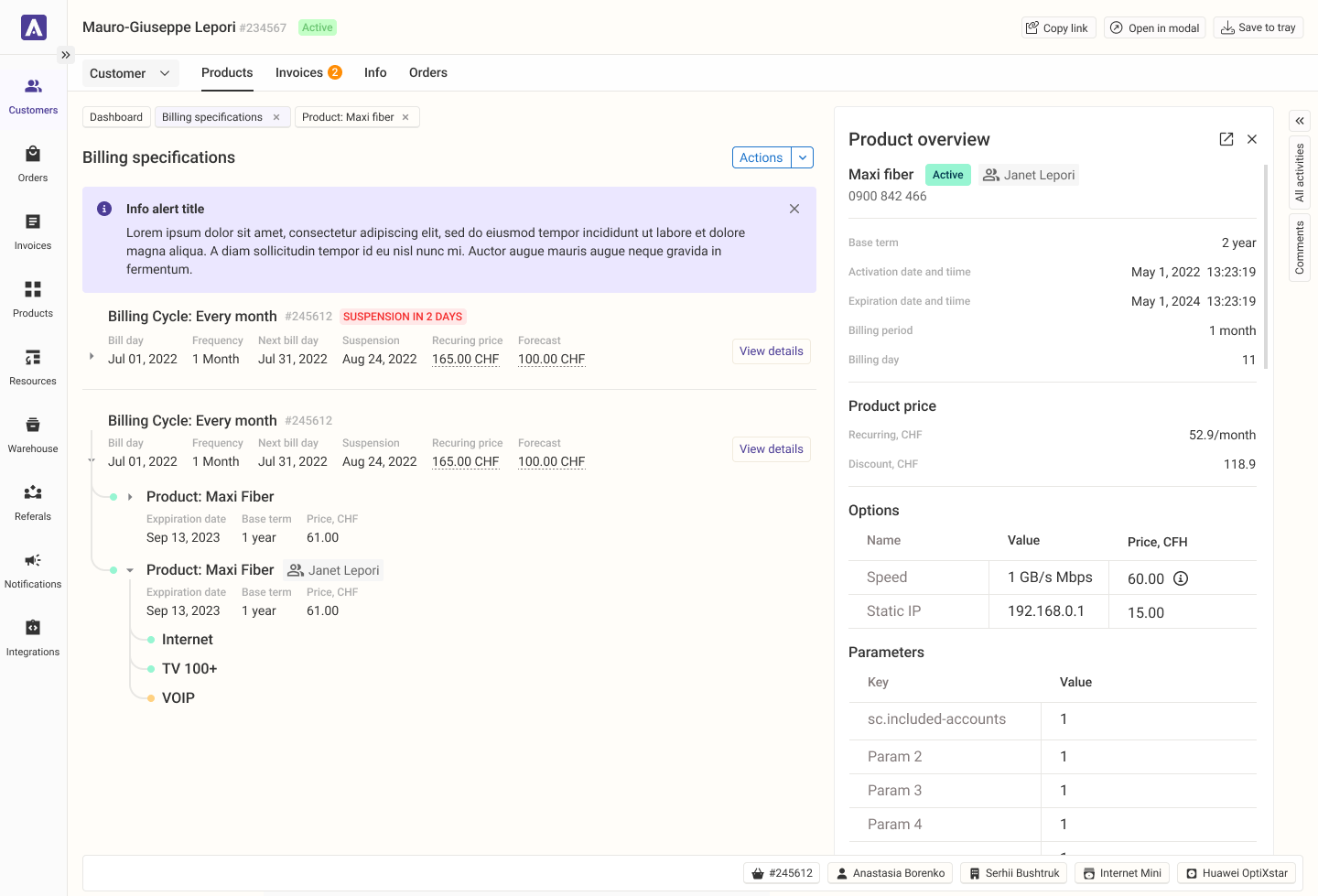Collapse Product: Maxi Fiber with Janet Lepori
Viewport: 1318px width, 896px height.
130,570
